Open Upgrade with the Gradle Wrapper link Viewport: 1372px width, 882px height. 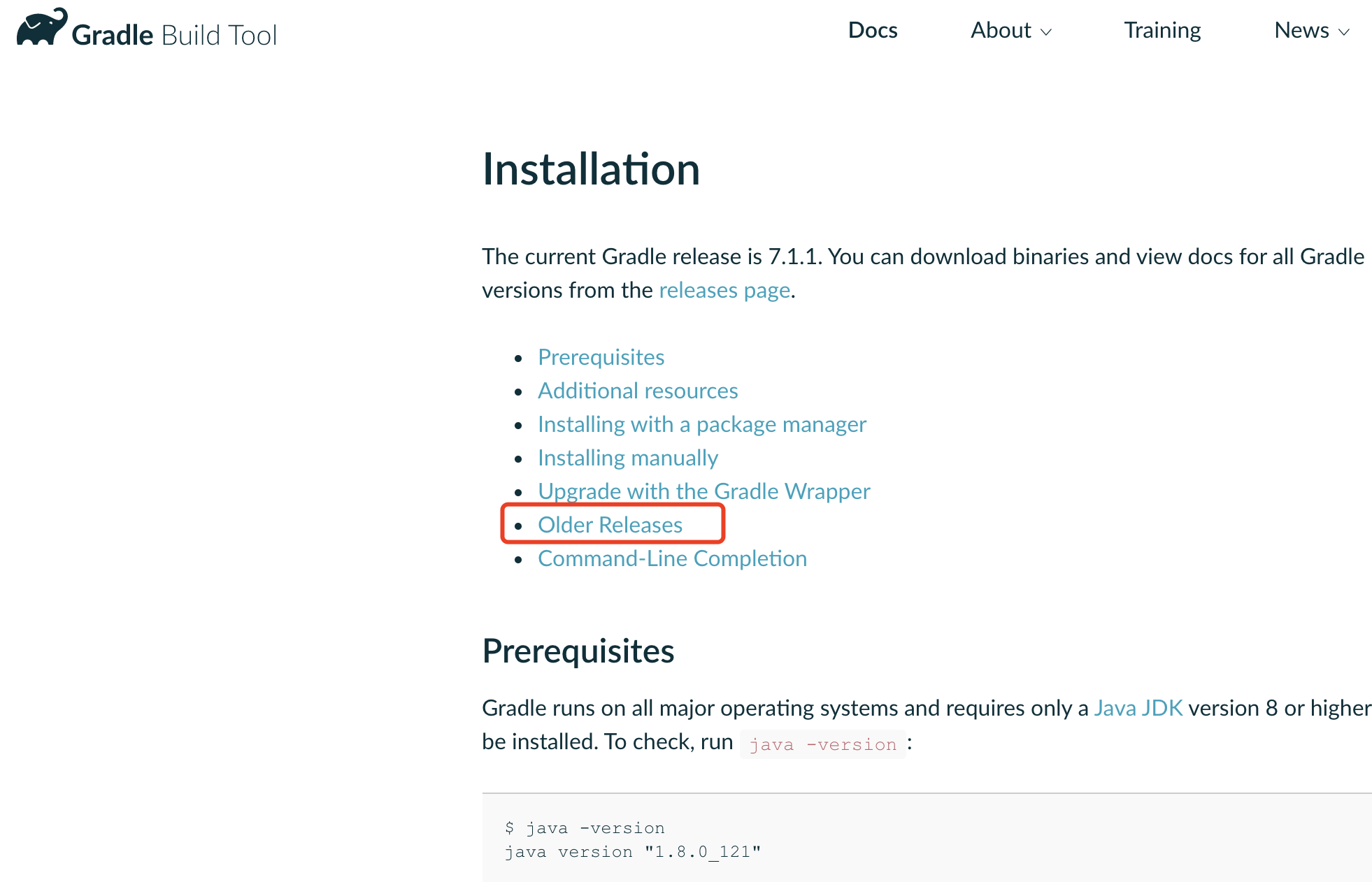[x=703, y=491]
